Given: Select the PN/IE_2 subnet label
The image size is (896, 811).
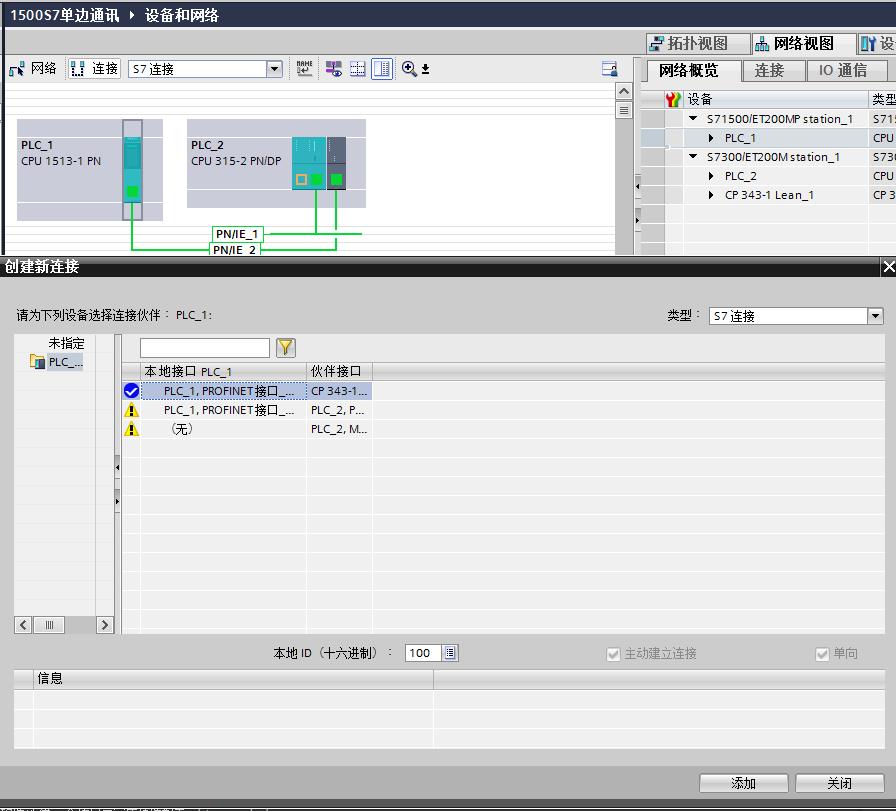Looking at the screenshot, I should tap(234, 249).
